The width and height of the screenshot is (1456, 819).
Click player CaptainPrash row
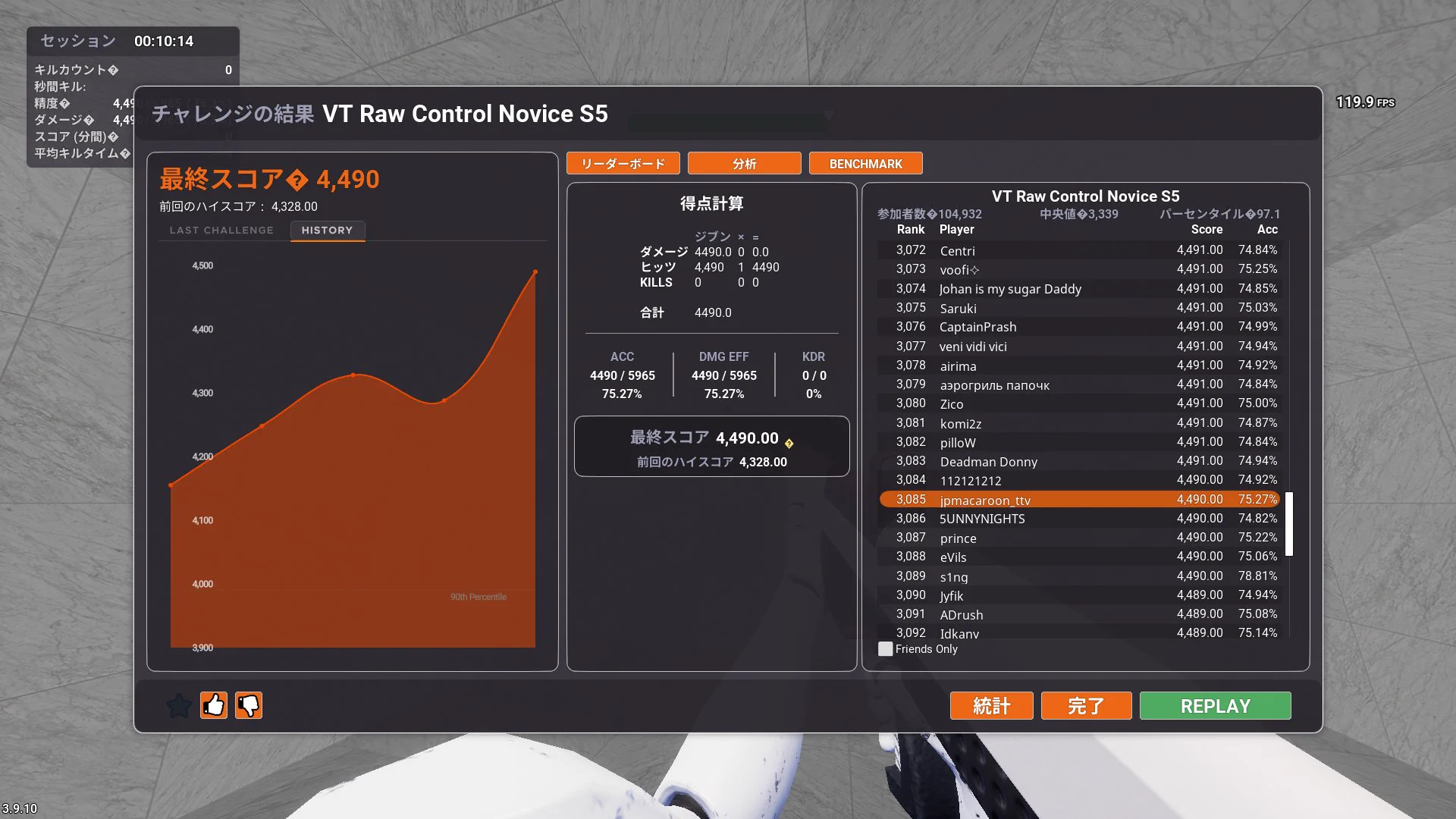(1079, 327)
